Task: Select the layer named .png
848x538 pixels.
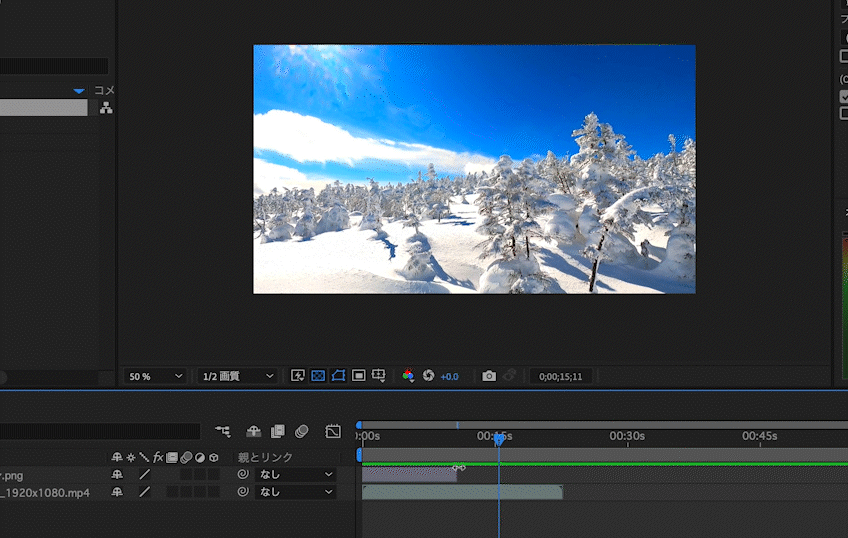Action: [12, 476]
